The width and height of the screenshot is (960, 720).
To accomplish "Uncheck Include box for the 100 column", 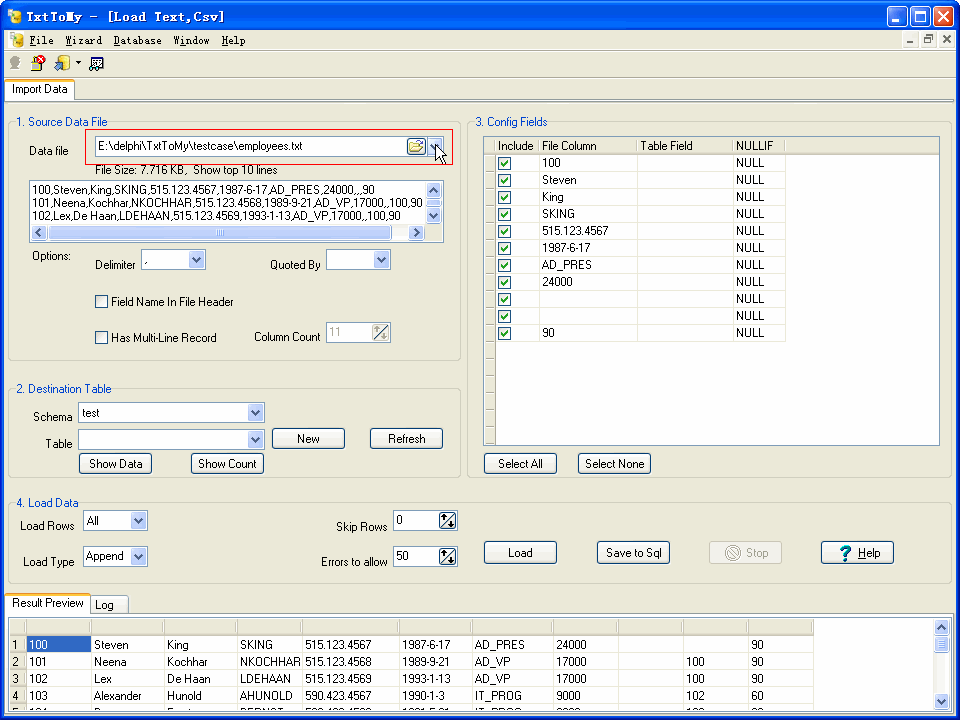I will point(504,163).
